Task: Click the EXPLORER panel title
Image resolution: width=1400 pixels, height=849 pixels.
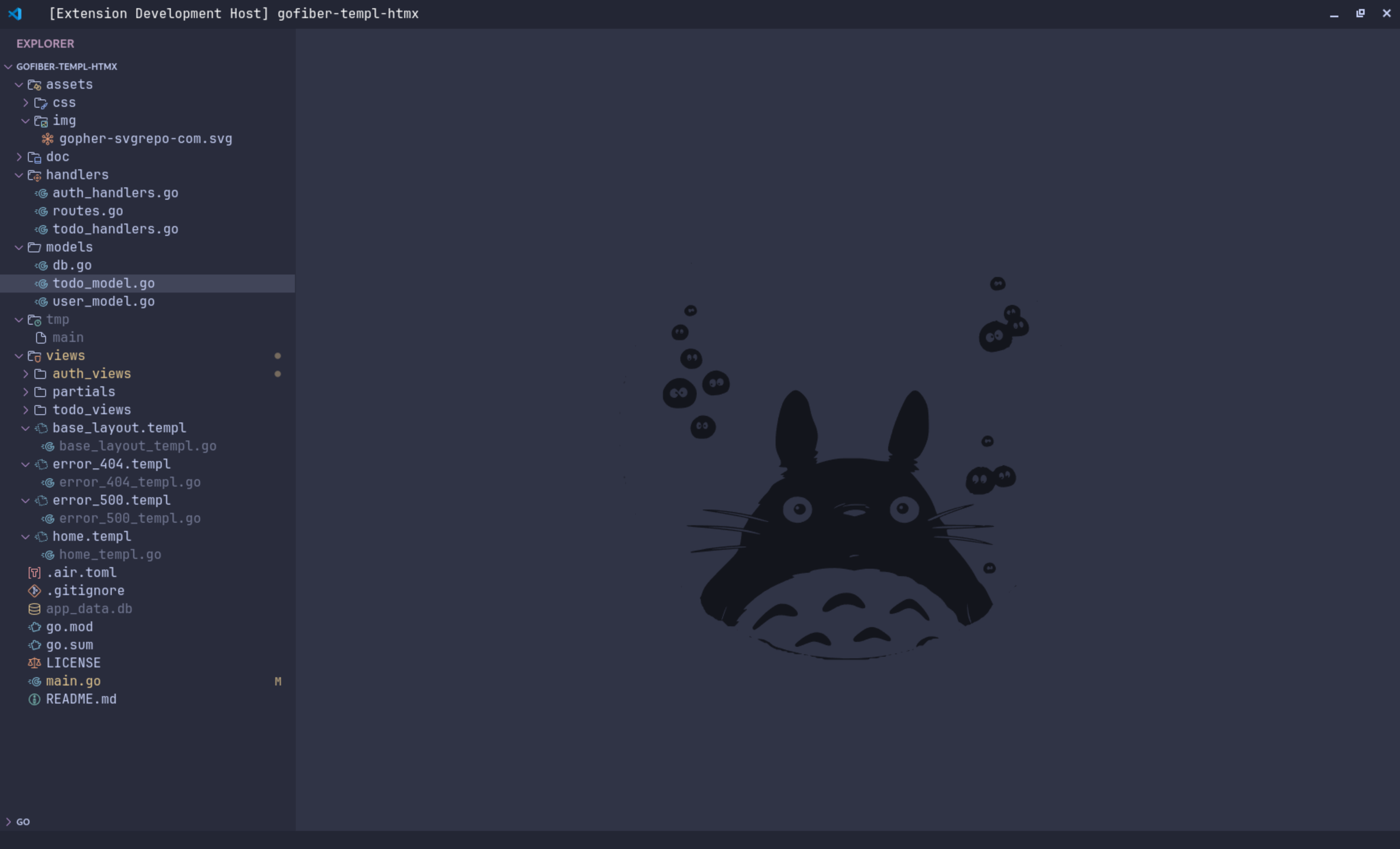Action: click(x=46, y=44)
